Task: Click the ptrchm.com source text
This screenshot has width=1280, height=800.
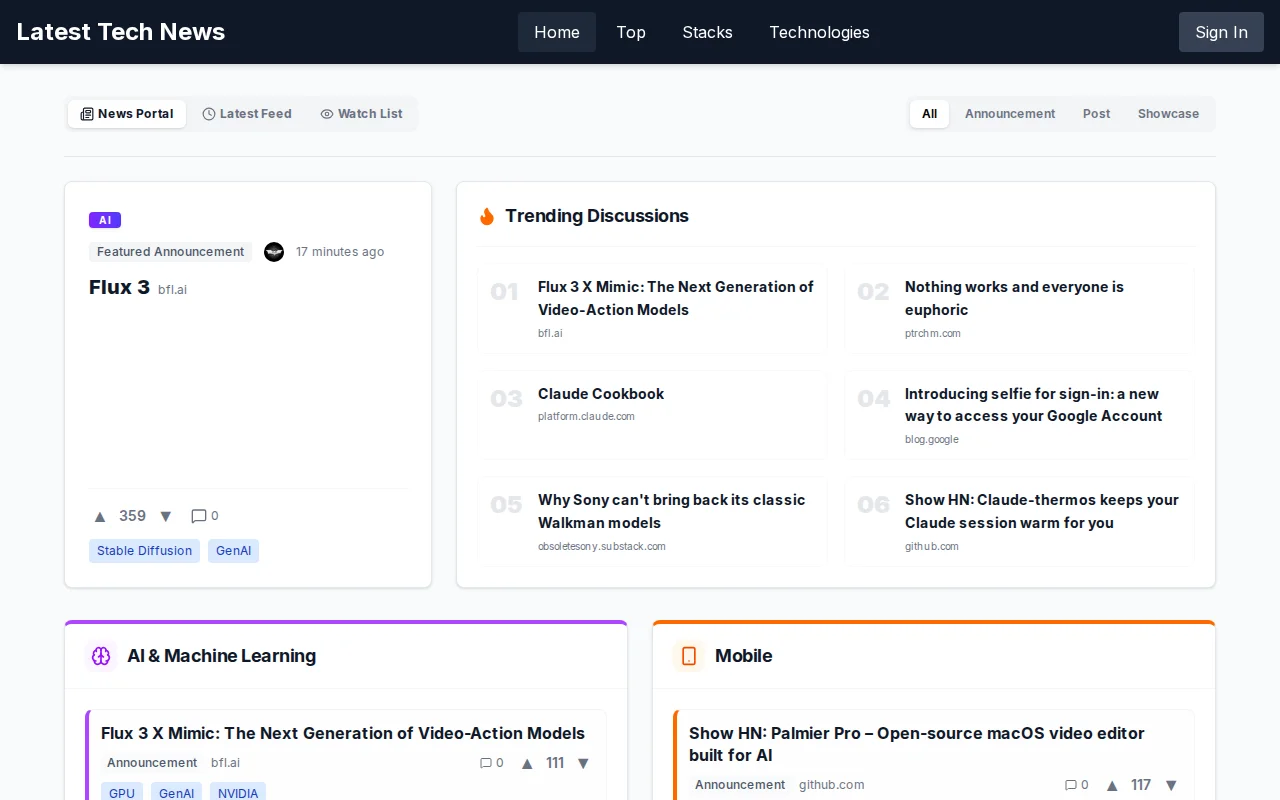Action: (x=933, y=333)
